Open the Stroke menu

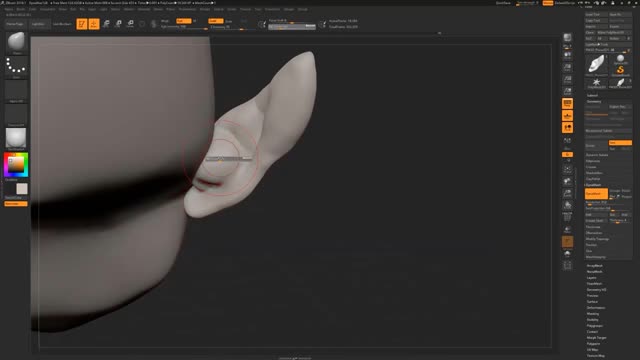tap(232, 9)
